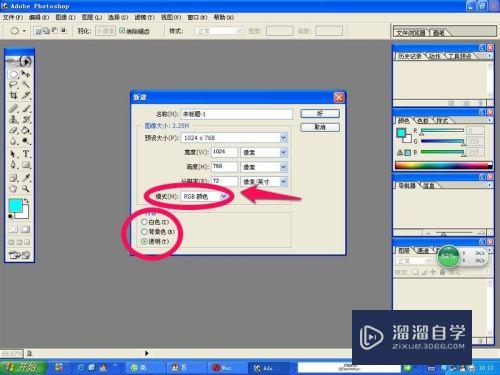Select the Type tool
Image resolution: width=500 pixels, height=375 pixels.
point(26,154)
